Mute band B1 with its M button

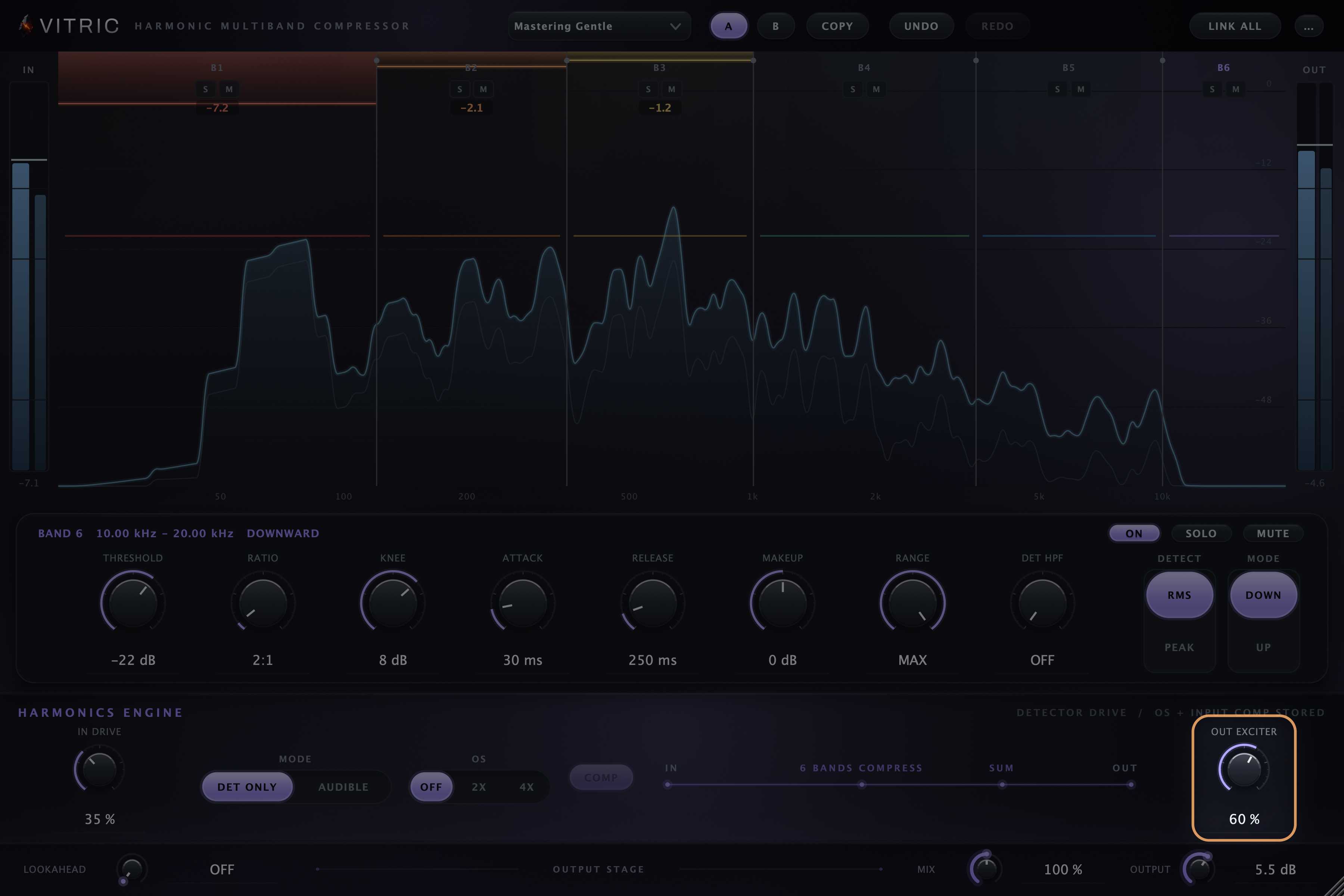229,89
